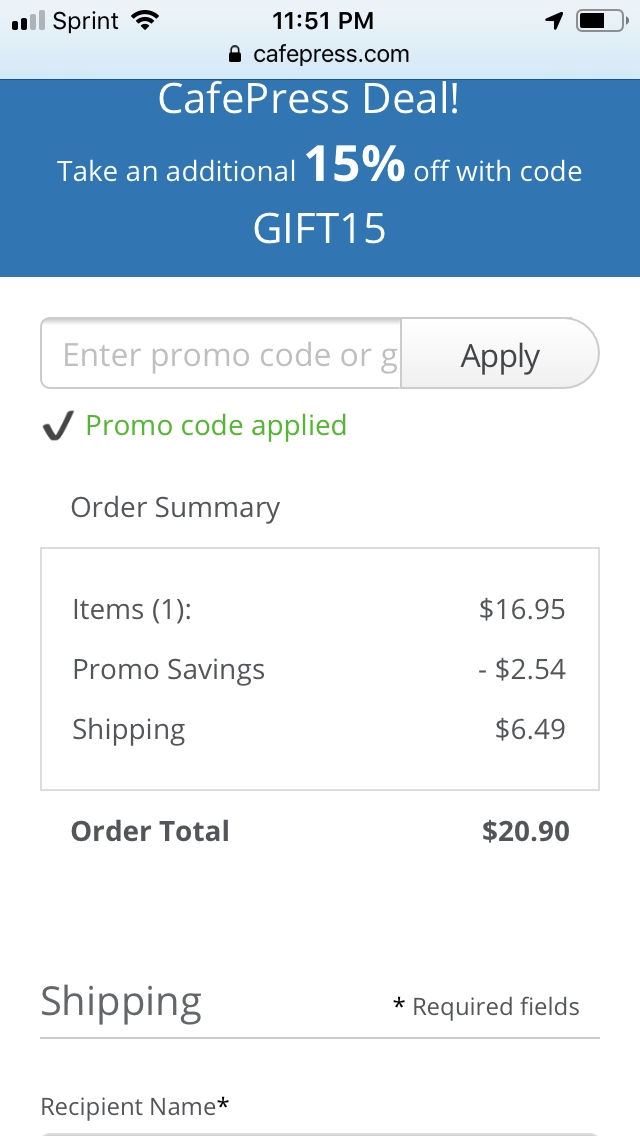This screenshot has width=640, height=1136.
Task: Tap the 11:51 PM status bar clock
Action: coord(322,21)
